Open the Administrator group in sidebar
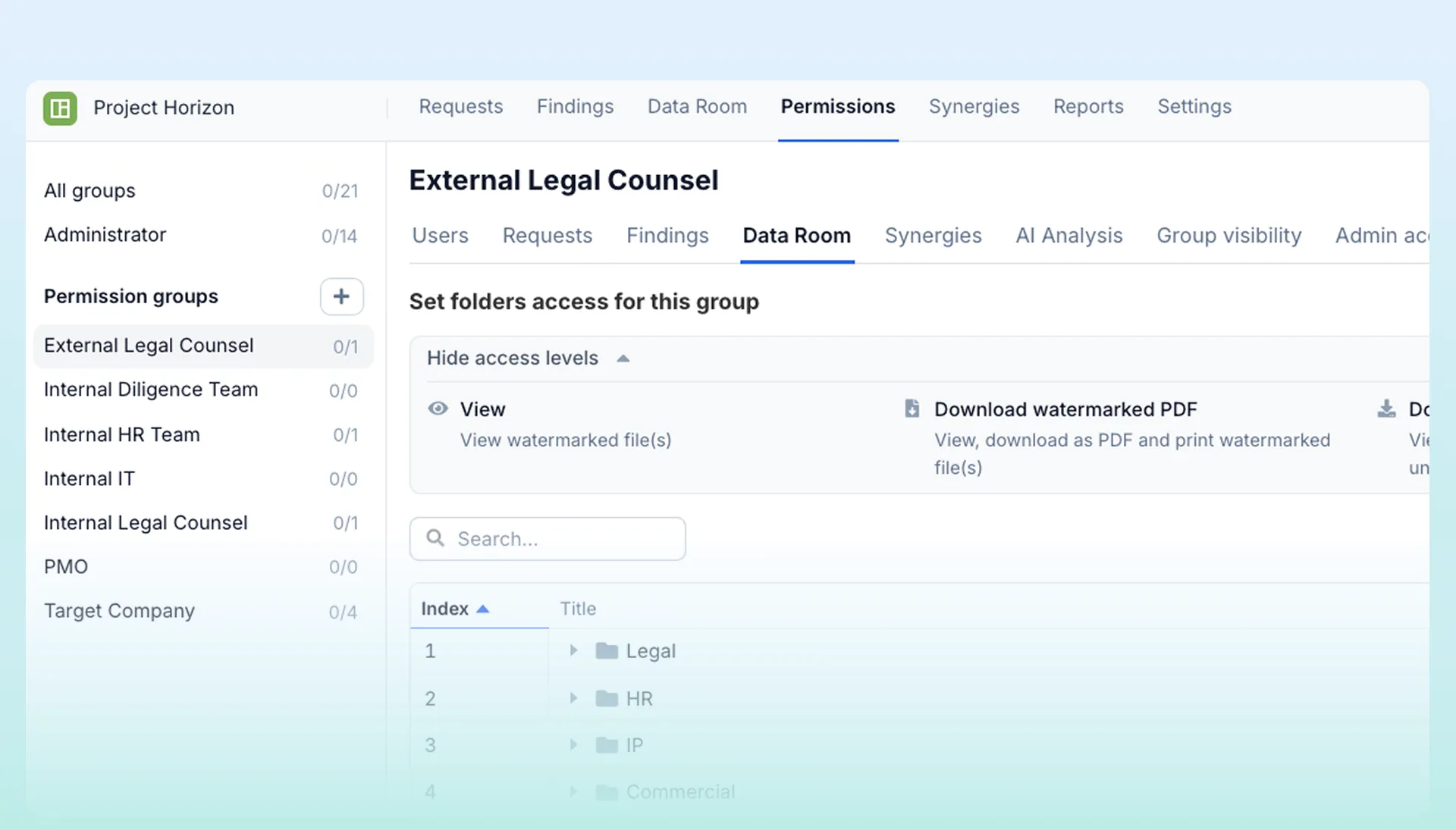This screenshot has width=1456, height=830. tap(105, 235)
